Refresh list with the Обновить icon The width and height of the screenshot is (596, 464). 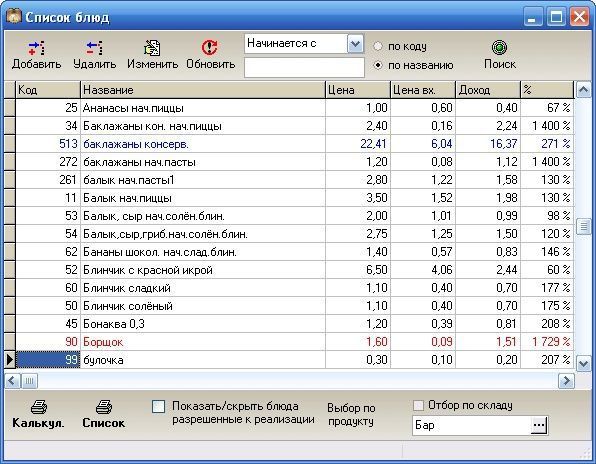[x=210, y=48]
